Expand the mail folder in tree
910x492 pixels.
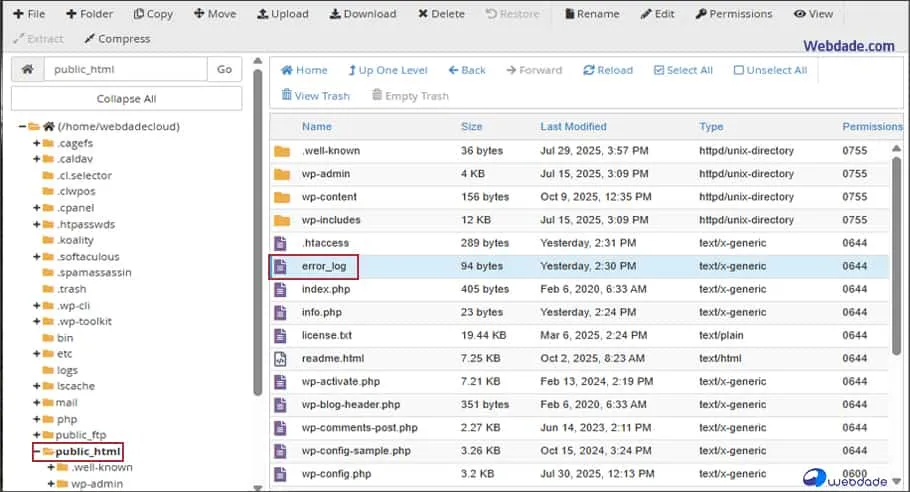[36, 403]
